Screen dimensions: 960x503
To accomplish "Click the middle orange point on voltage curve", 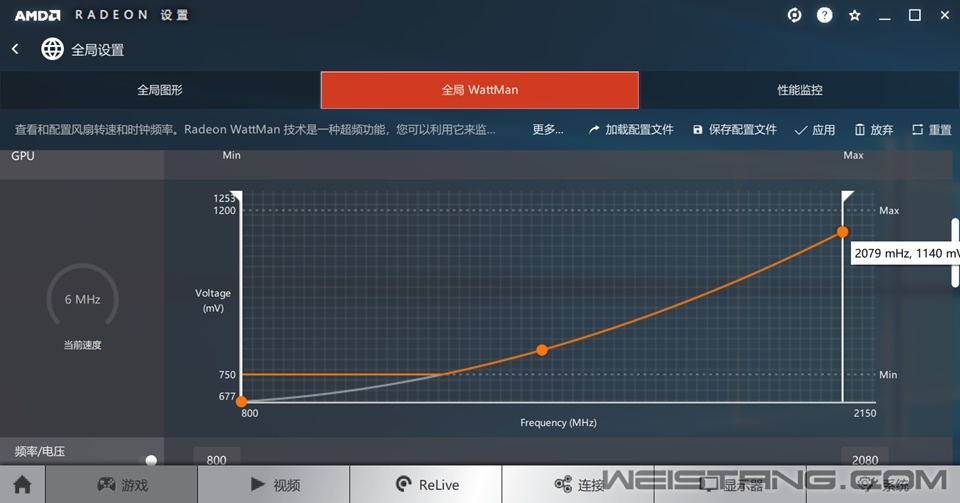I will coord(542,350).
